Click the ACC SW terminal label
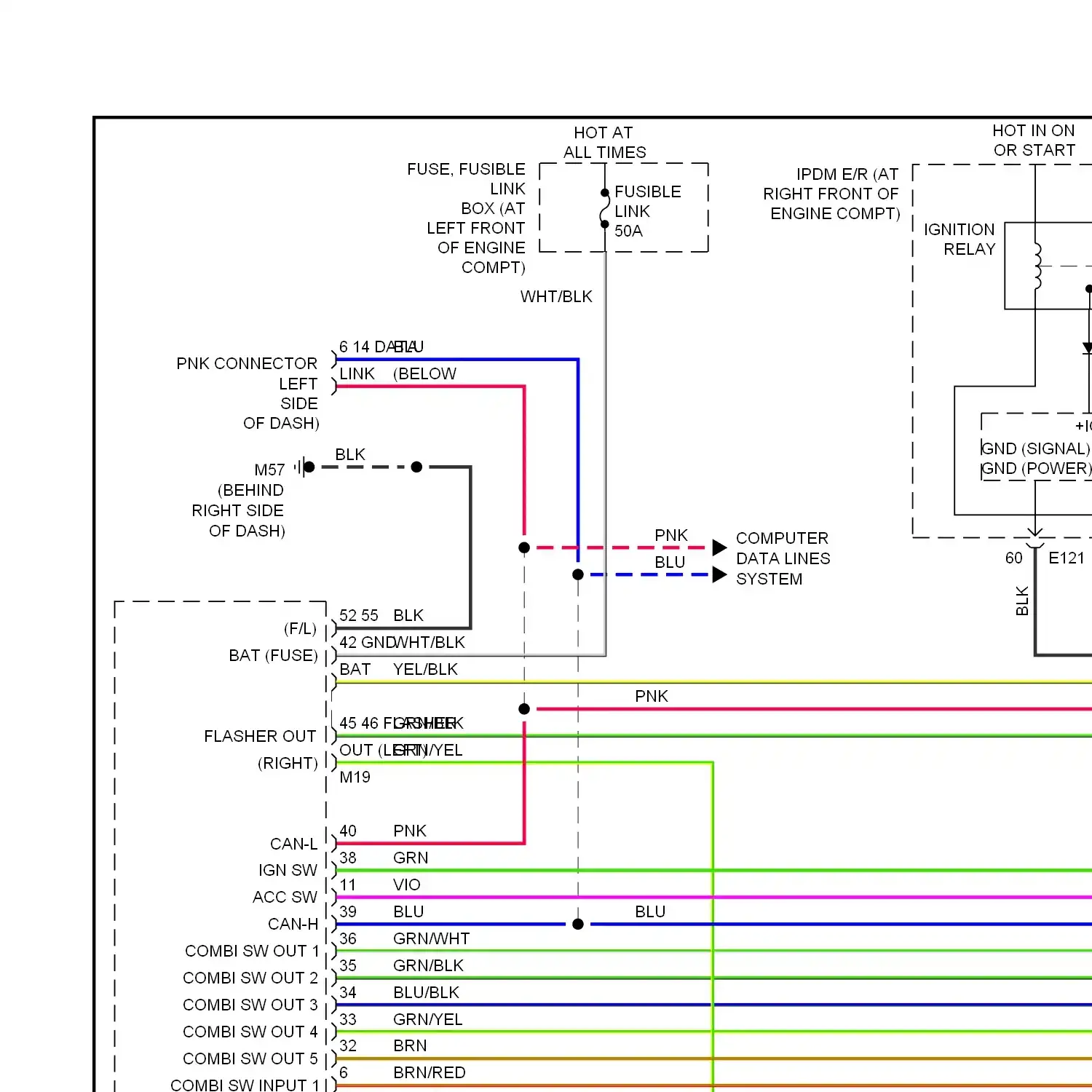The width and height of the screenshot is (1092, 1092). (285, 897)
